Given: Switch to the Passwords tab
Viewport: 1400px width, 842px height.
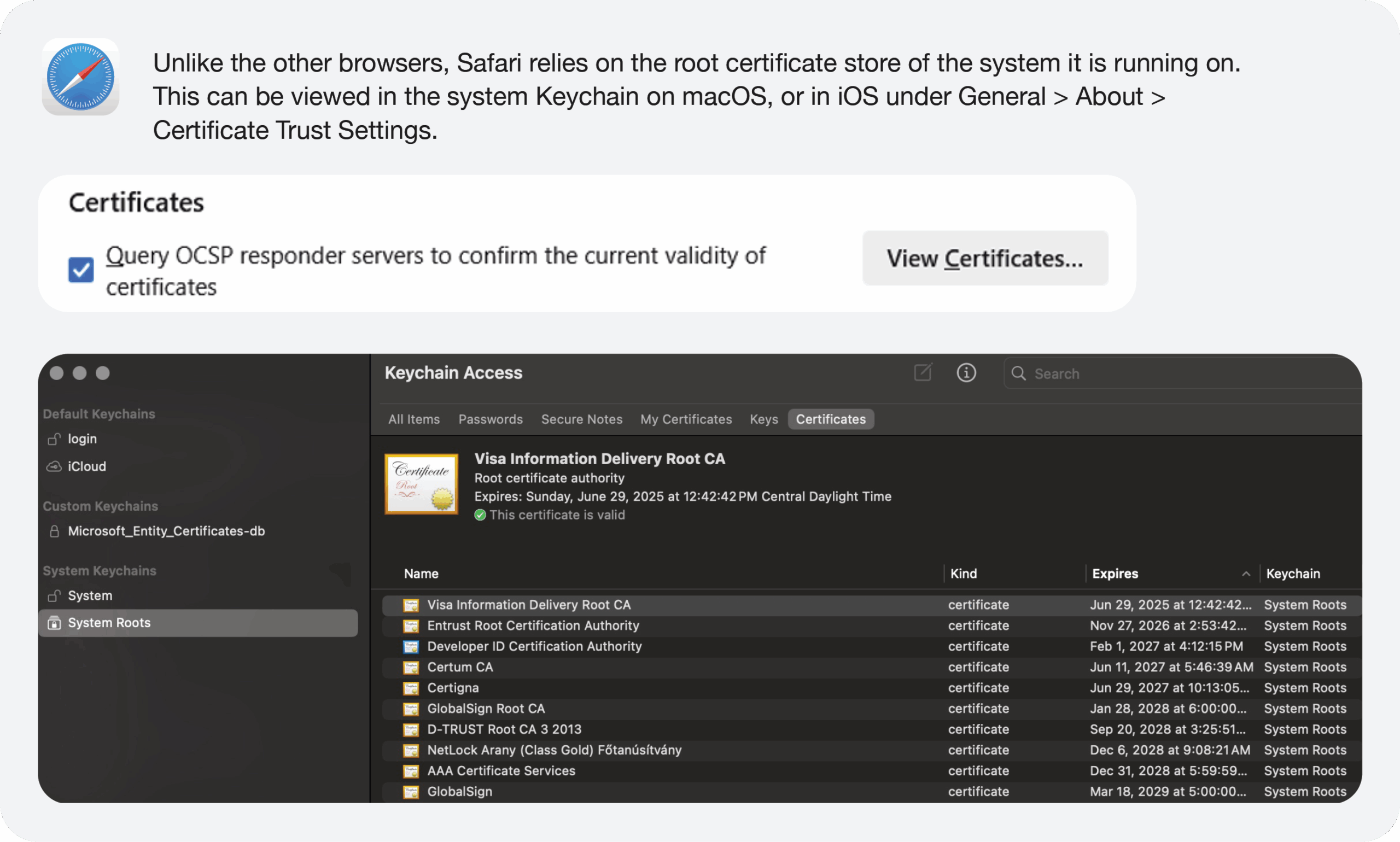Looking at the screenshot, I should pos(491,419).
